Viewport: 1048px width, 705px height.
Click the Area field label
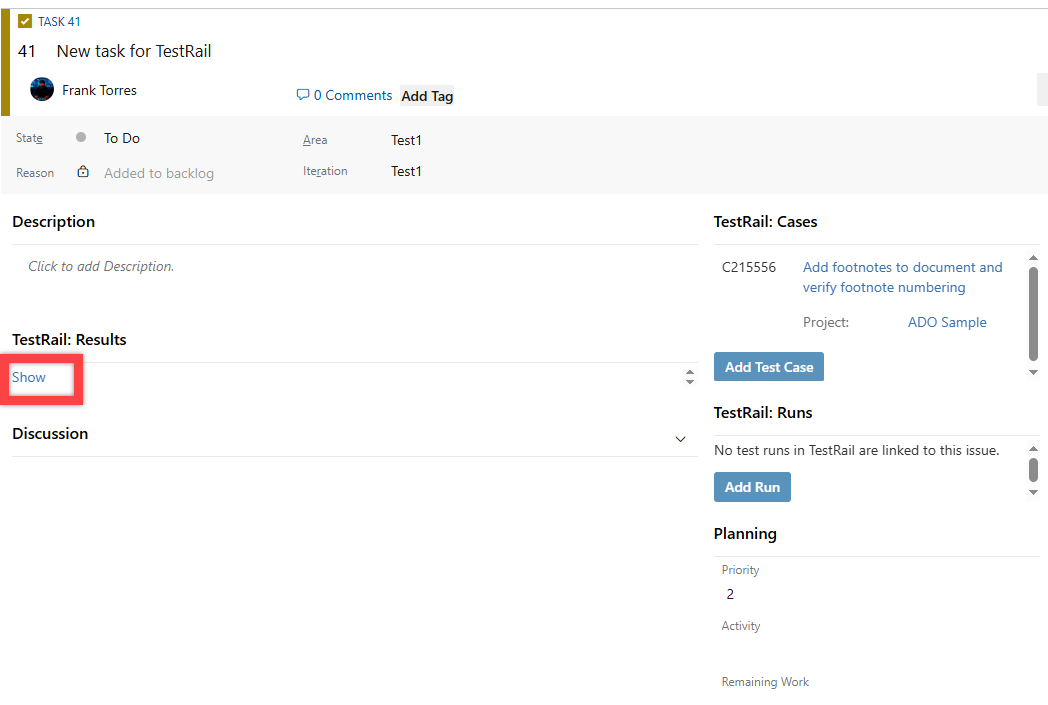[315, 140]
